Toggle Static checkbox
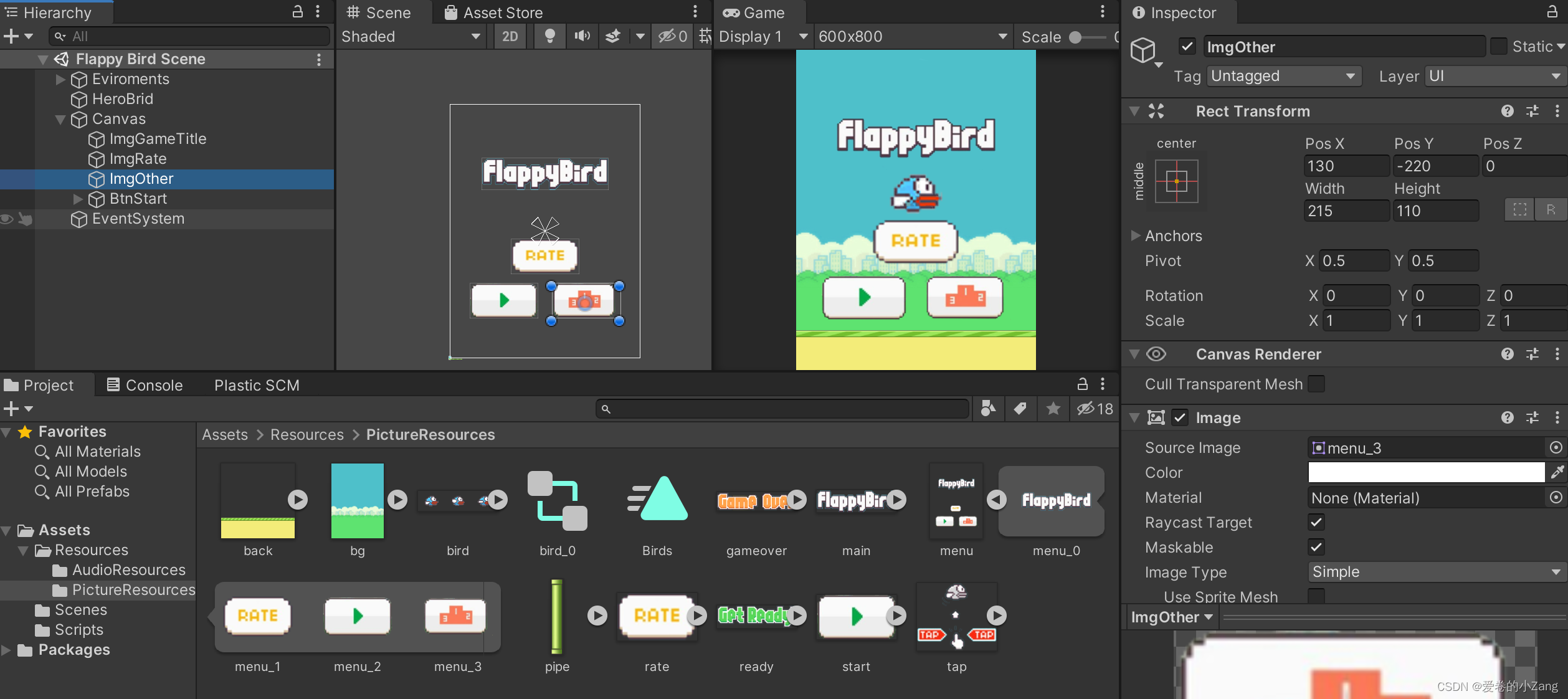The height and width of the screenshot is (699, 1568). (1499, 47)
